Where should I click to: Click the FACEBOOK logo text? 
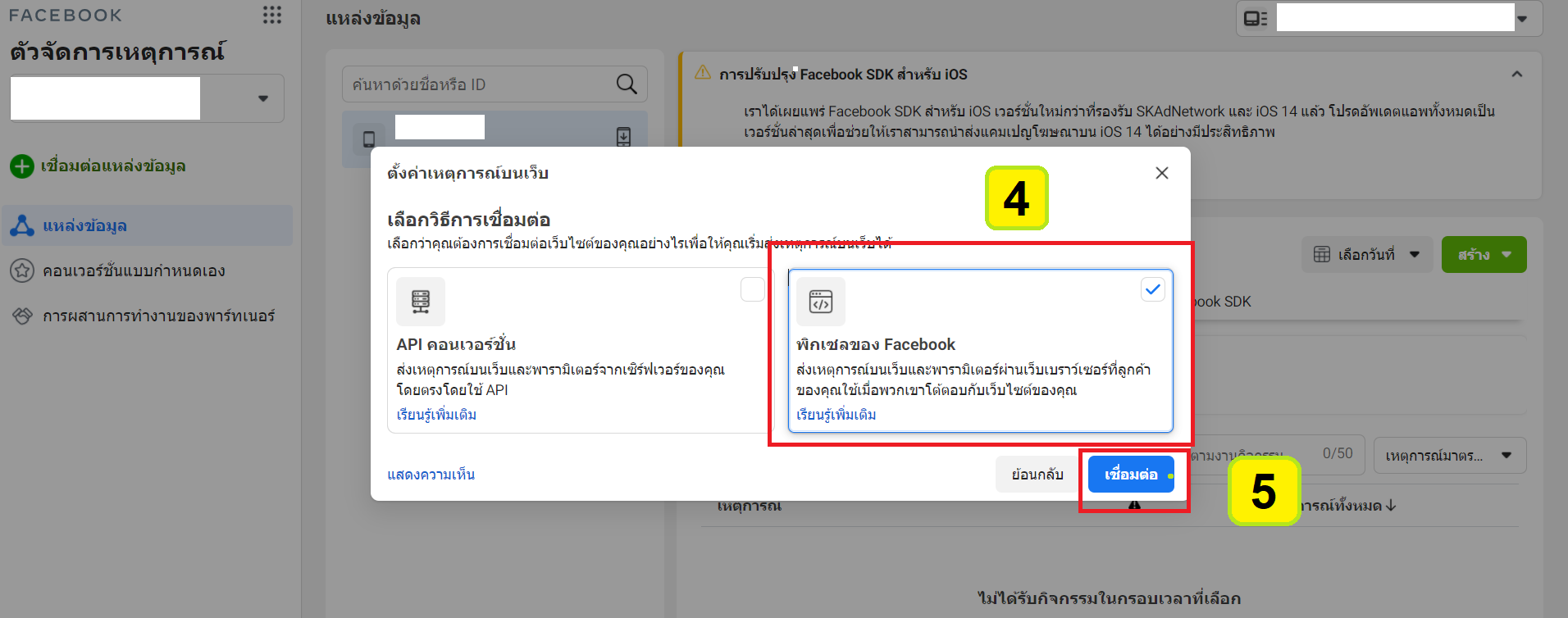(x=66, y=16)
